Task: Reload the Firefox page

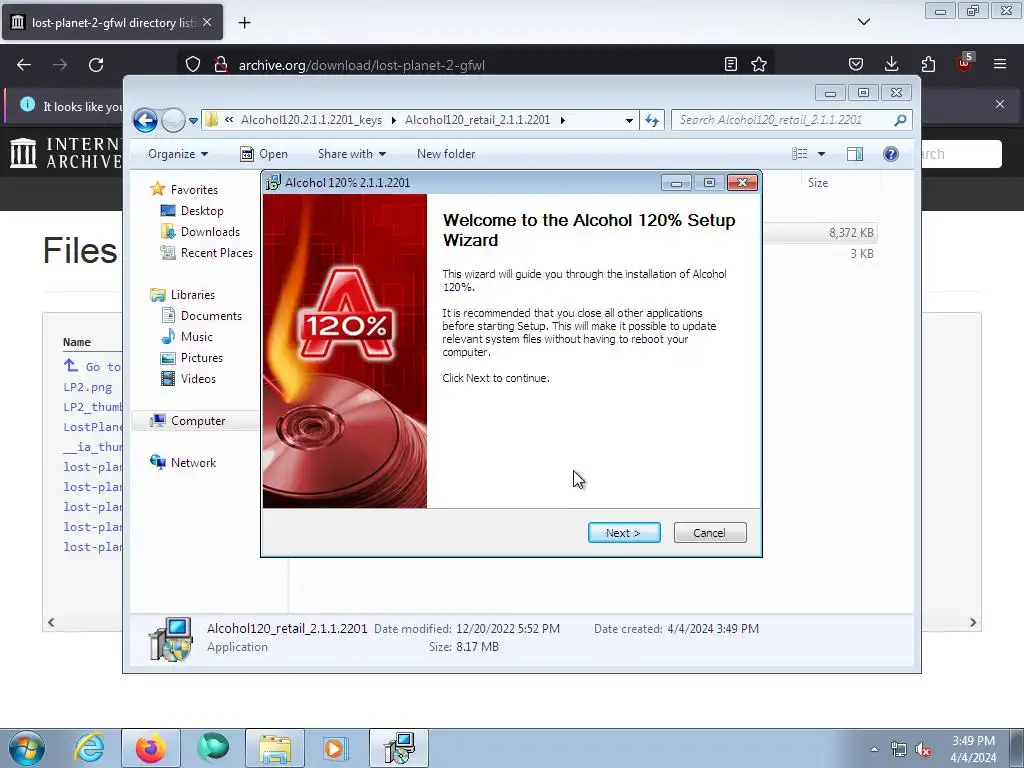Action: 96,65
